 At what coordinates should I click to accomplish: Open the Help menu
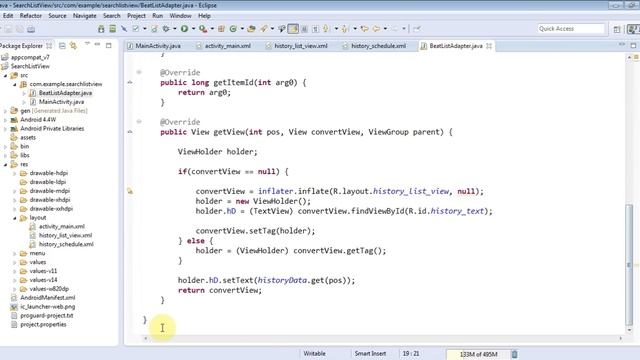click(x=204, y=16)
